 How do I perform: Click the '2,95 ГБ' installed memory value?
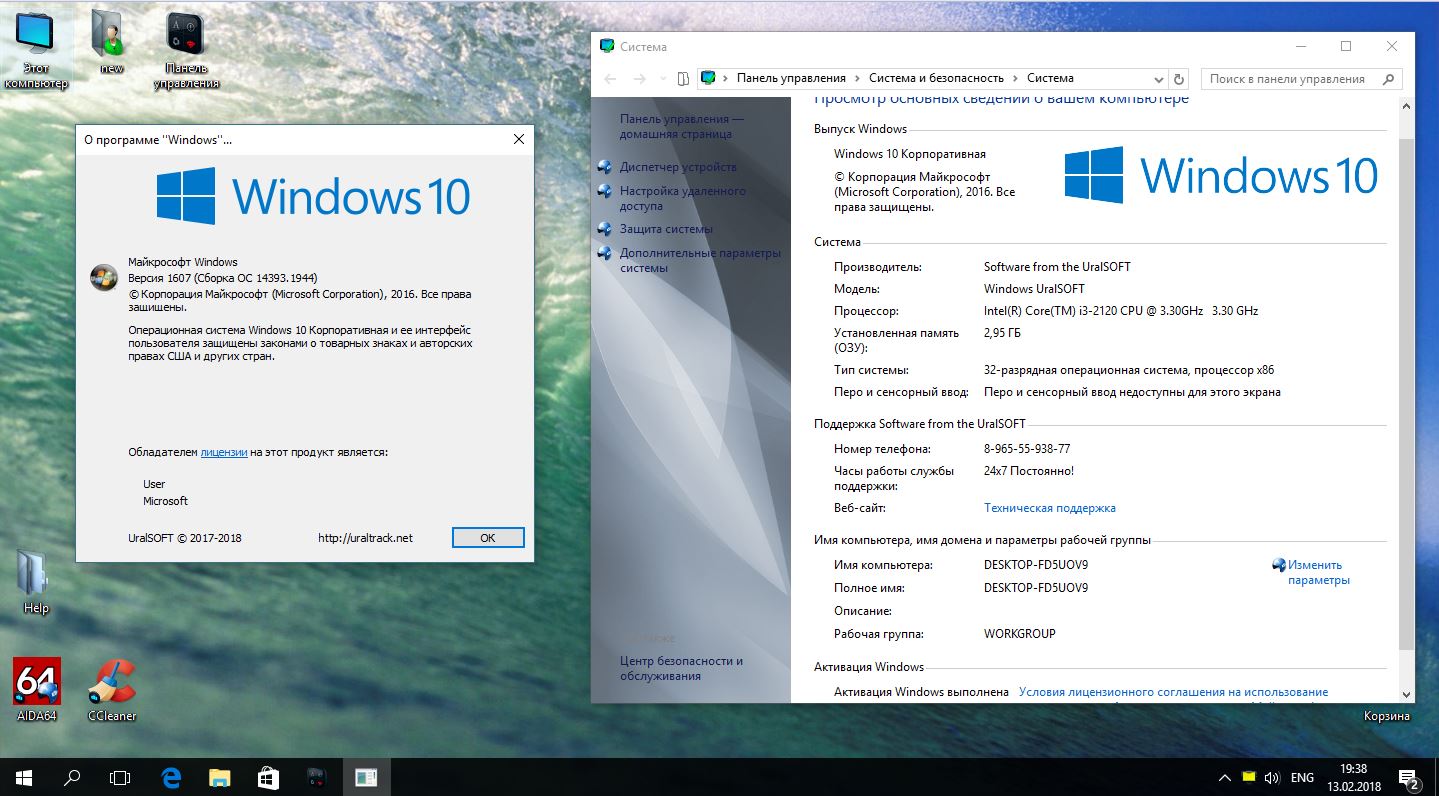[x=1003, y=333]
